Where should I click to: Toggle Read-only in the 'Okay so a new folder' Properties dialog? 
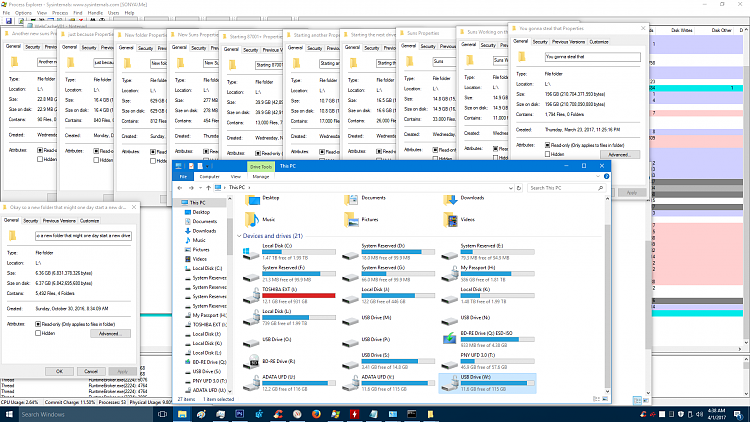coord(38,324)
